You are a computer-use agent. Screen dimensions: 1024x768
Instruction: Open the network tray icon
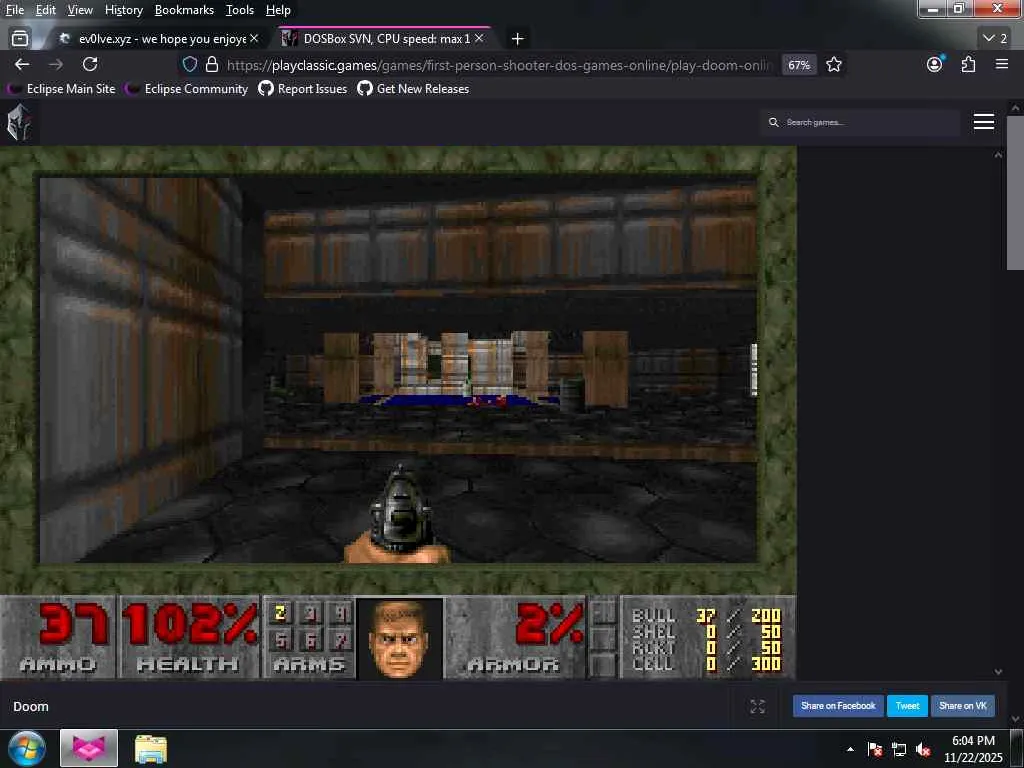pos(899,749)
